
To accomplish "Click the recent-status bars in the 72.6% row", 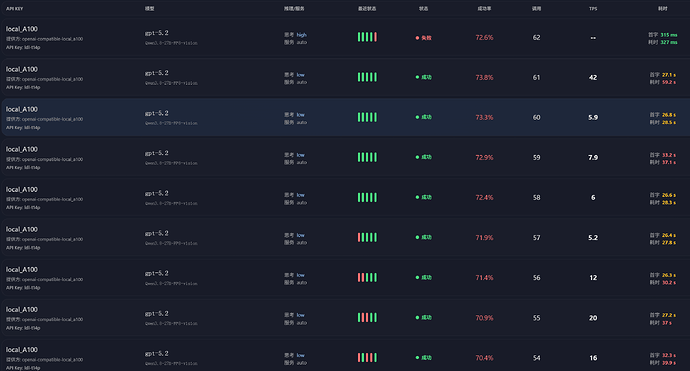I will [367, 37].
